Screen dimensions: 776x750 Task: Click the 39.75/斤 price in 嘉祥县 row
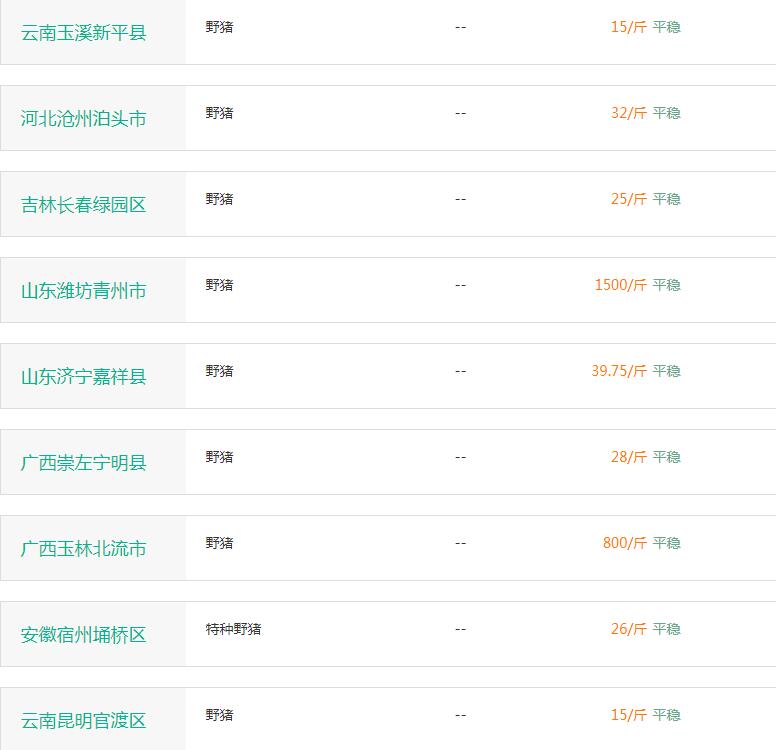tap(619, 371)
